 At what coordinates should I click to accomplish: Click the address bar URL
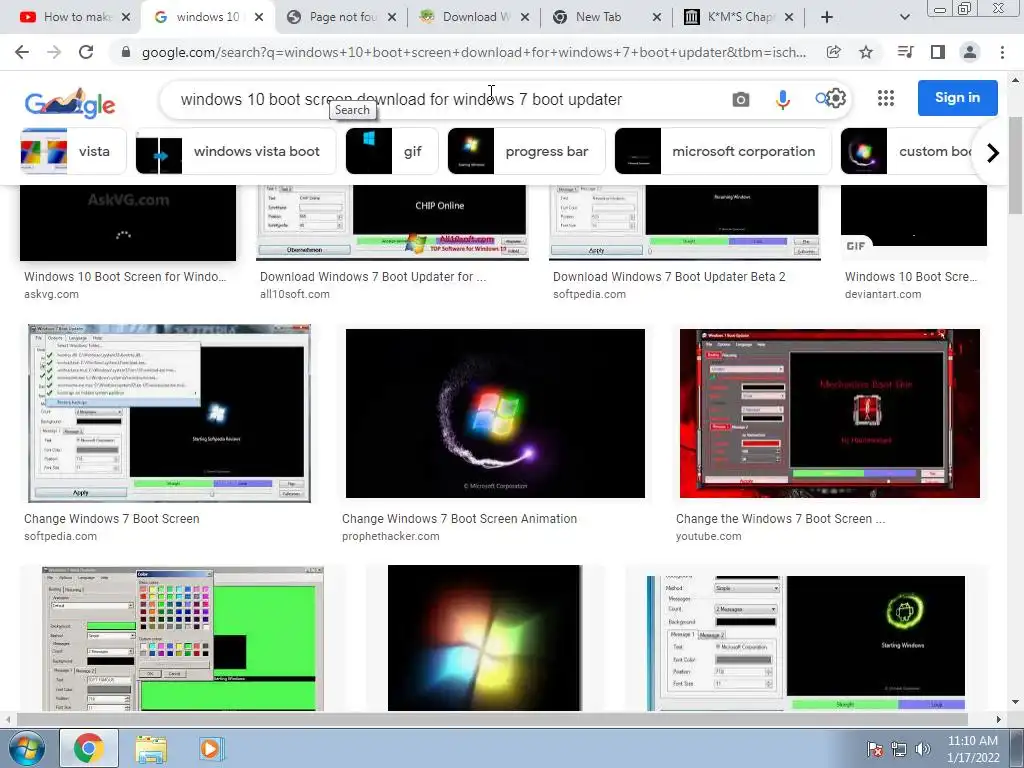coord(473,52)
